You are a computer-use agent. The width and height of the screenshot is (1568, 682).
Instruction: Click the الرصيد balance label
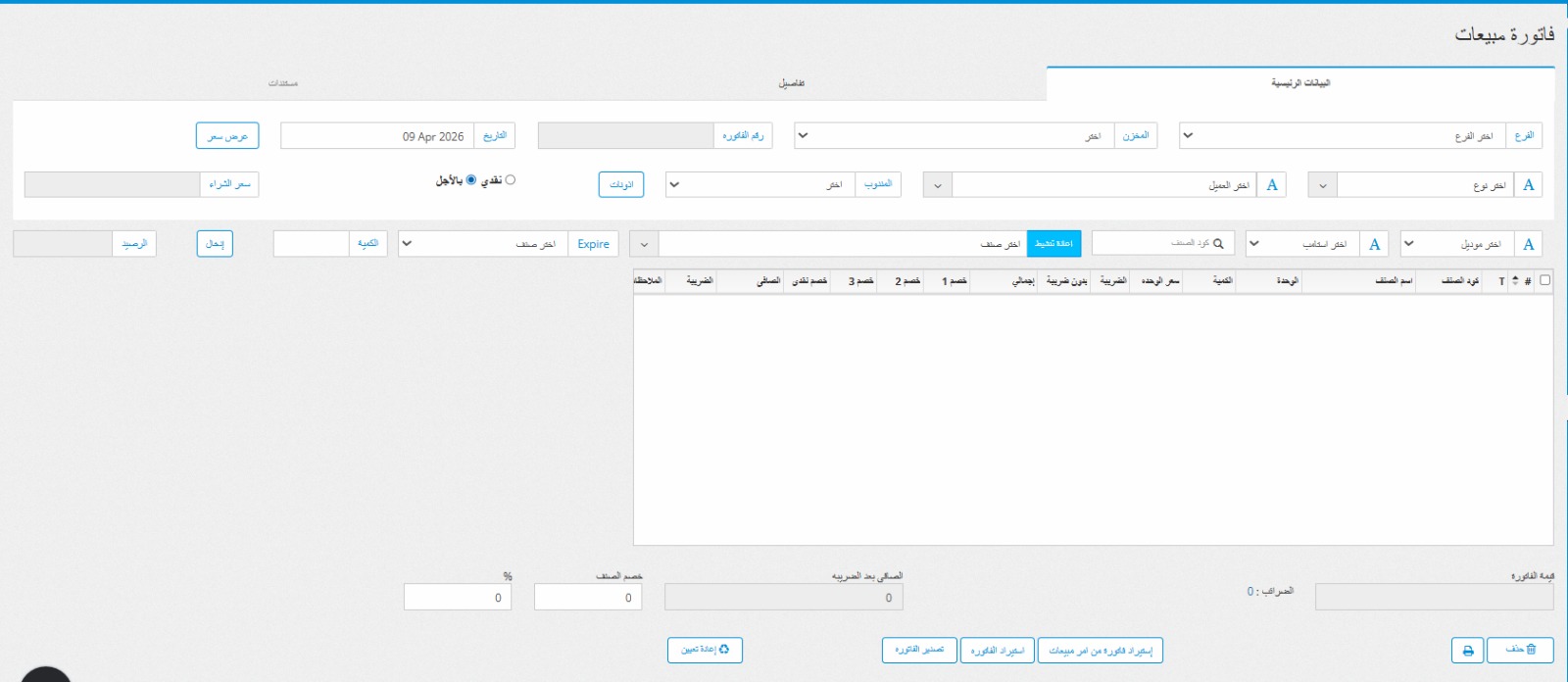pos(134,244)
